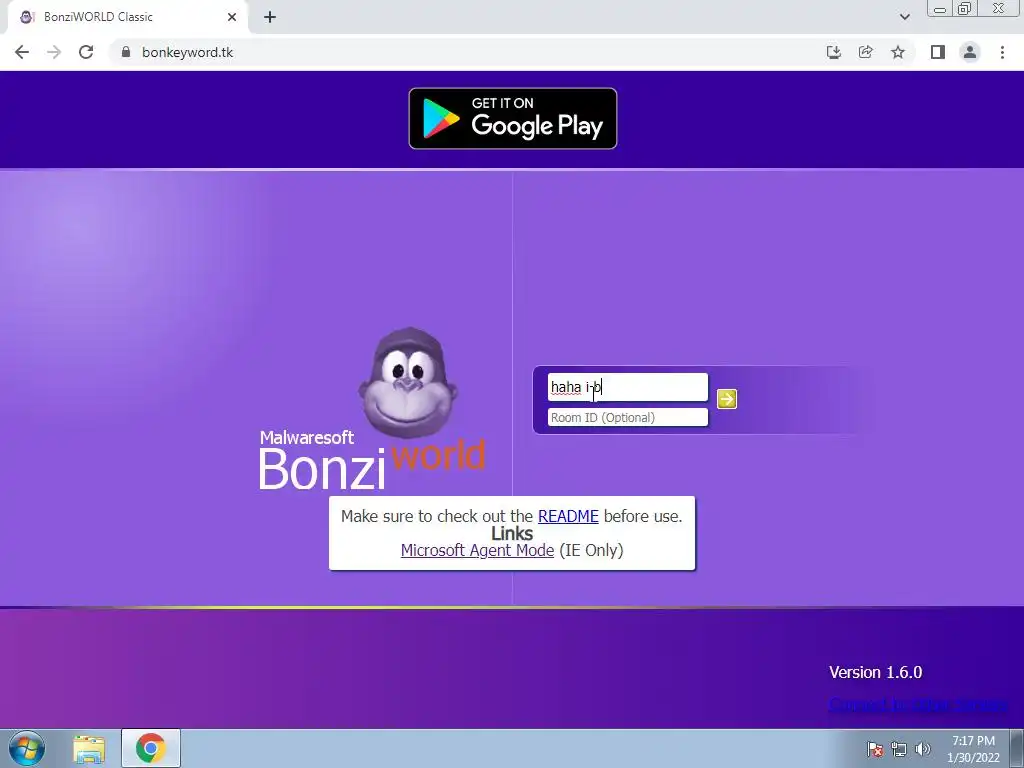Screen dimensions: 1024x768
Task: Minimize the Chrome window
Action: [x=940, y=8]
